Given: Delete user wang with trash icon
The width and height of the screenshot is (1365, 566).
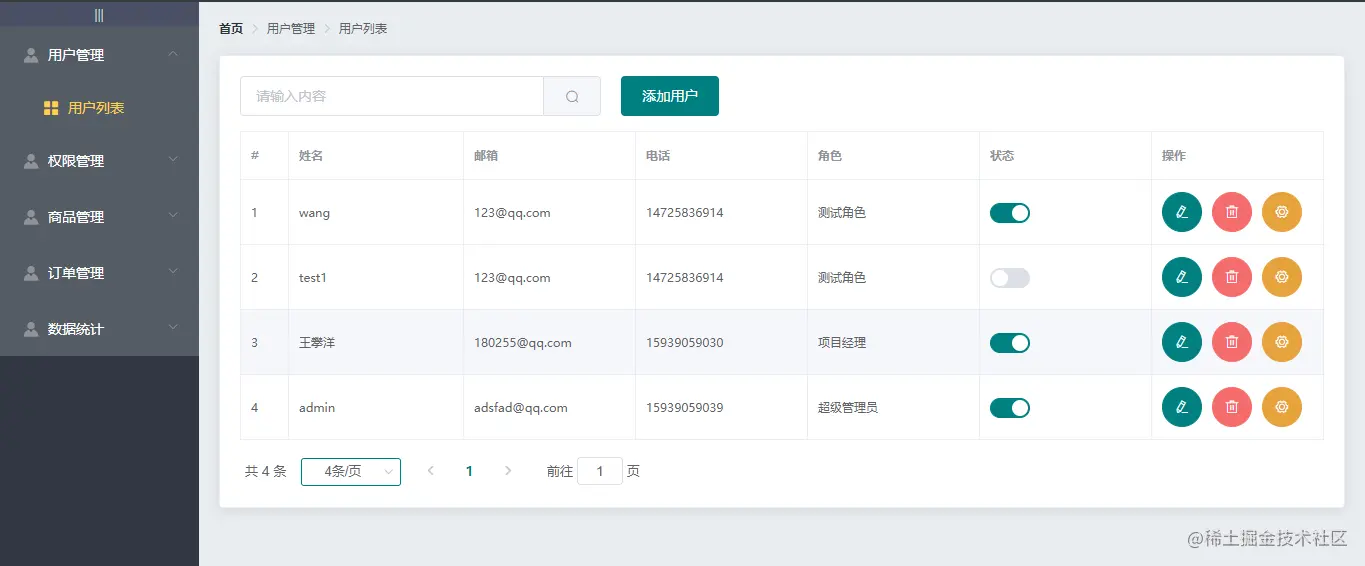Looking at the screenshot, I should coord(1232,212).
